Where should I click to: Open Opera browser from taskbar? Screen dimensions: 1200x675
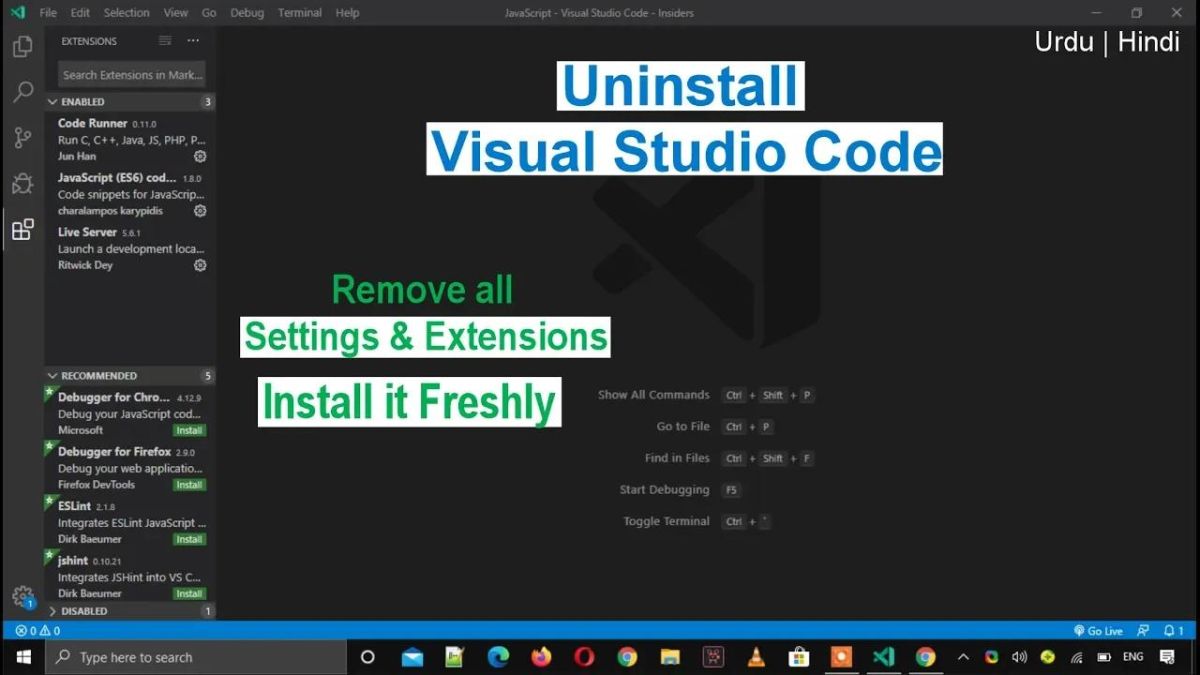click(x=584, y=657)
